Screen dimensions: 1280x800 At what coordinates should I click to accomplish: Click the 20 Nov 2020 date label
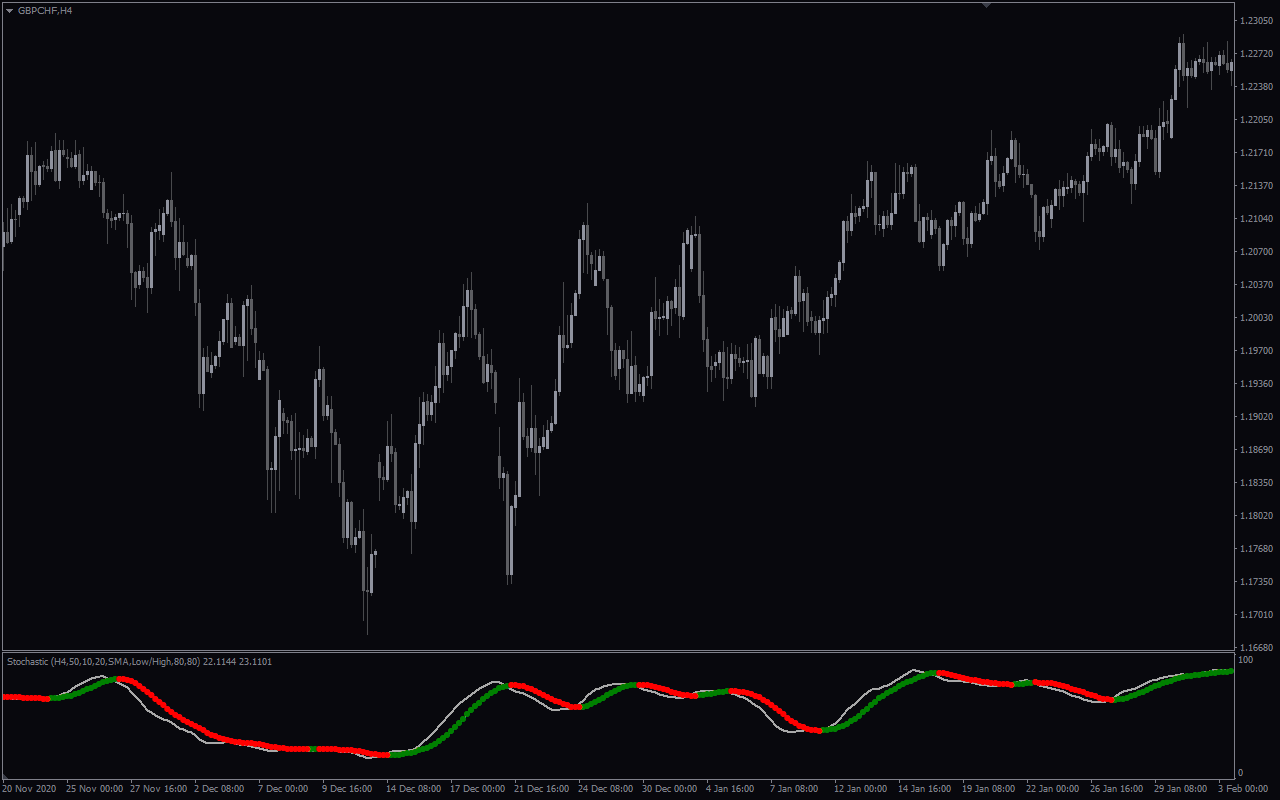(x=30, y=789)
